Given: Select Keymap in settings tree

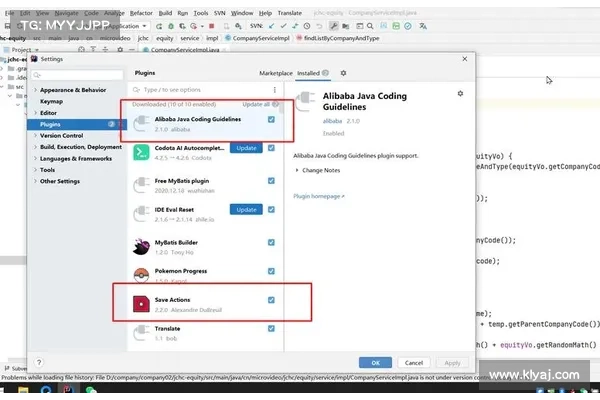Looking at the screenshot, I should (51, 101).
